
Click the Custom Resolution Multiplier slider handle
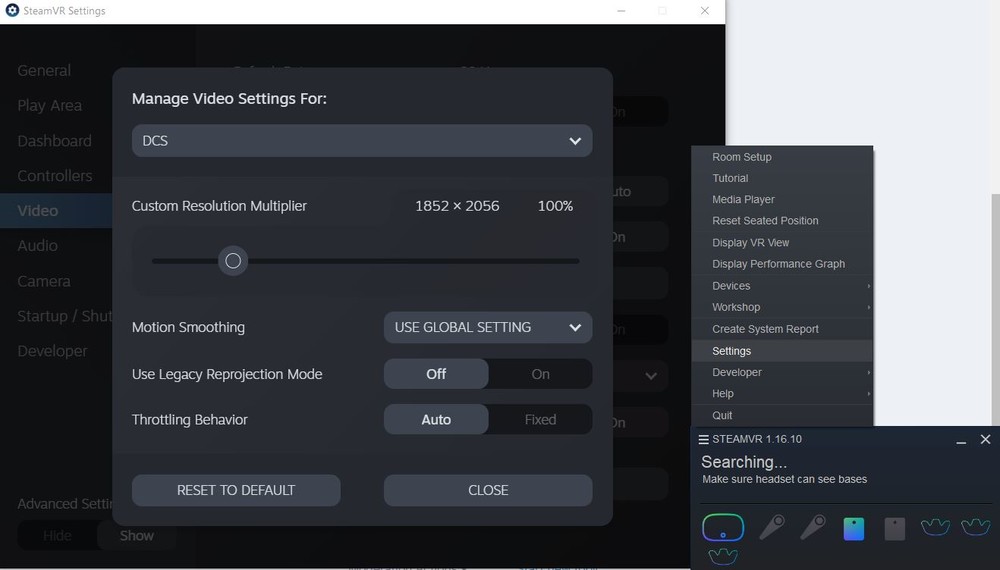(x=233, y=261)
